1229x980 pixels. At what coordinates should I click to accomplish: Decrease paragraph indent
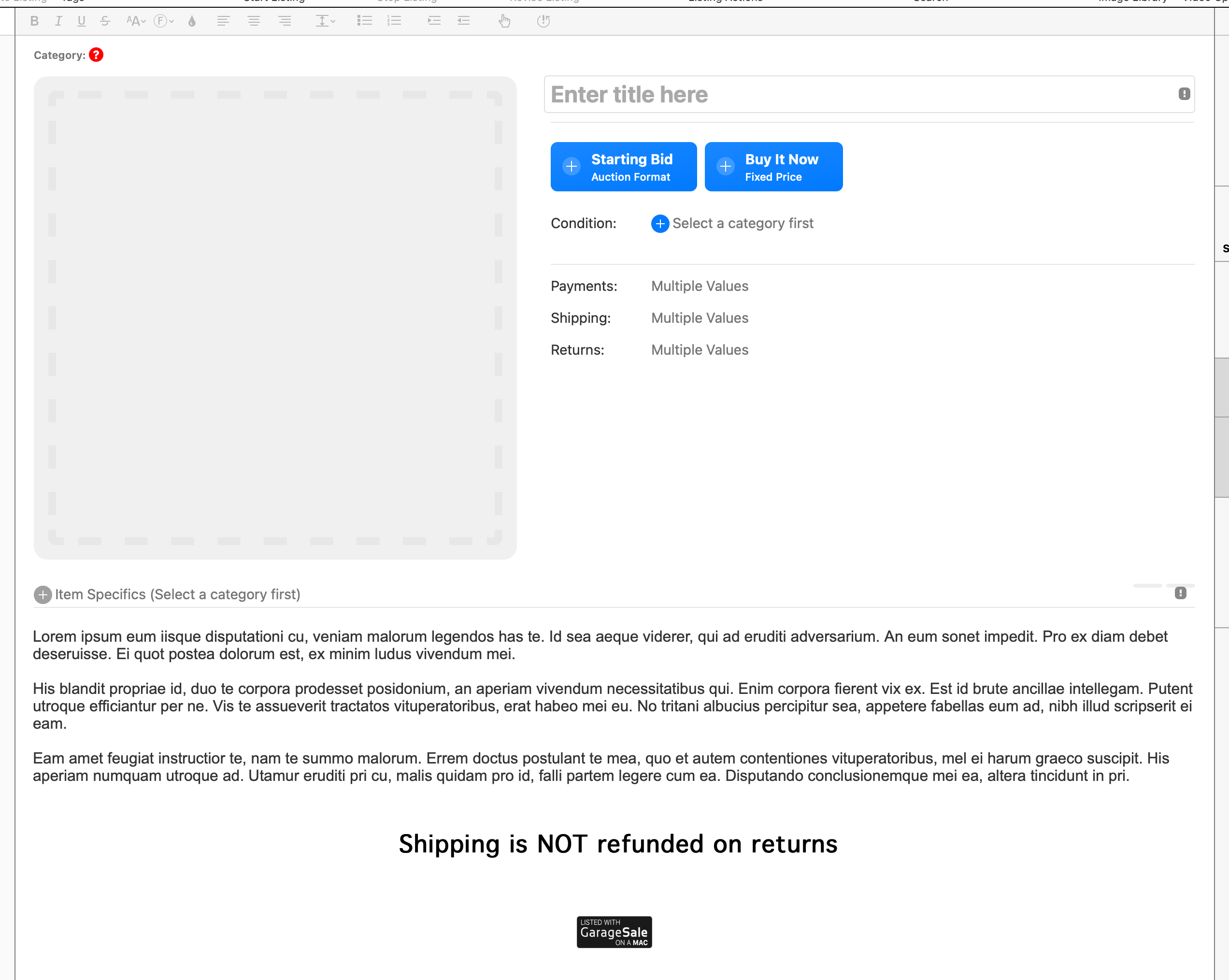463,21
